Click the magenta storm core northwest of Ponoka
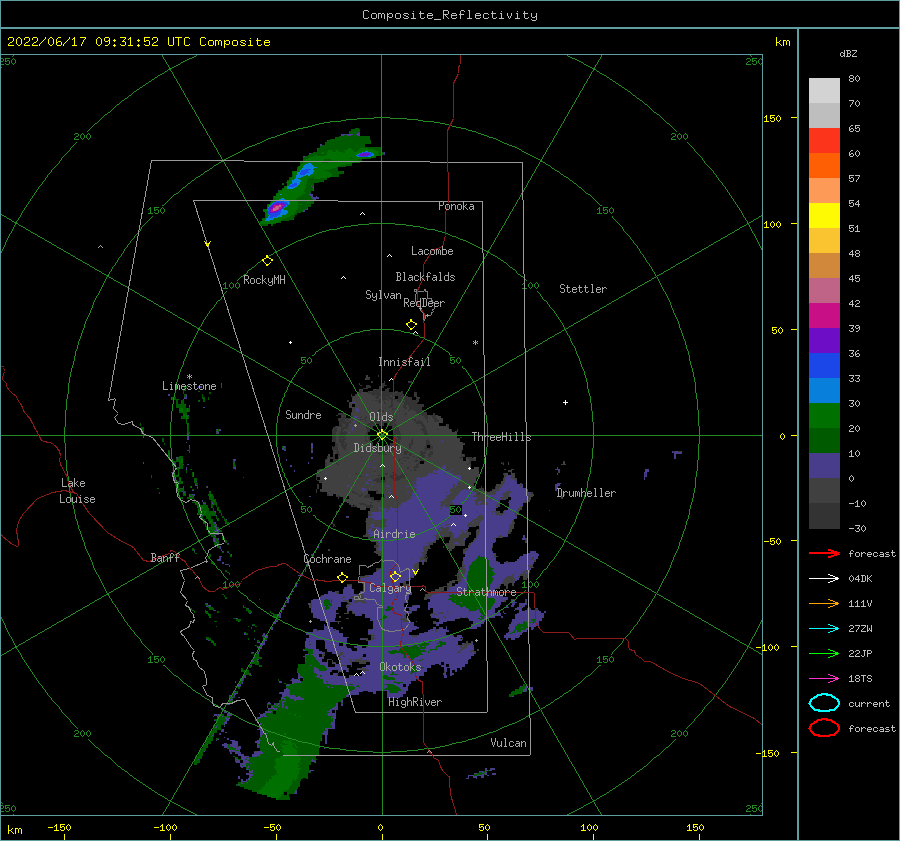 click(x=277, y=208)
